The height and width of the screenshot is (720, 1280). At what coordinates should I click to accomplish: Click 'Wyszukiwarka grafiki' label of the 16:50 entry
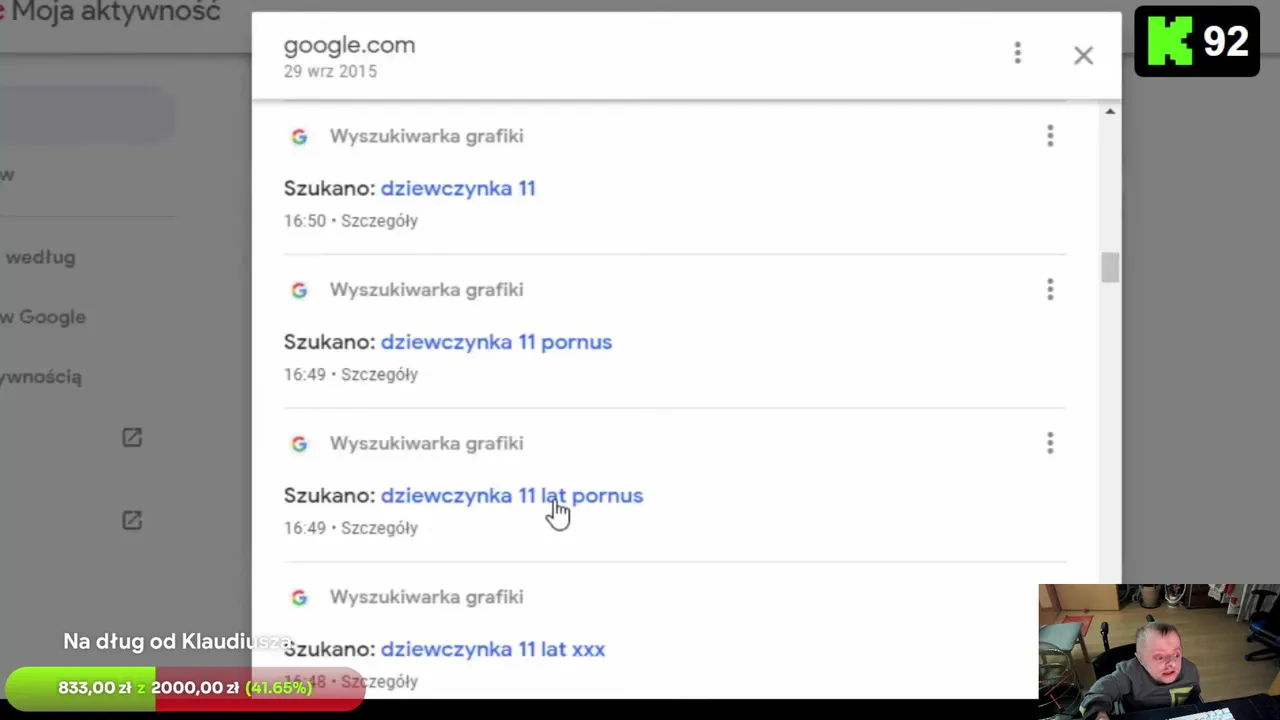coord(426,136)
